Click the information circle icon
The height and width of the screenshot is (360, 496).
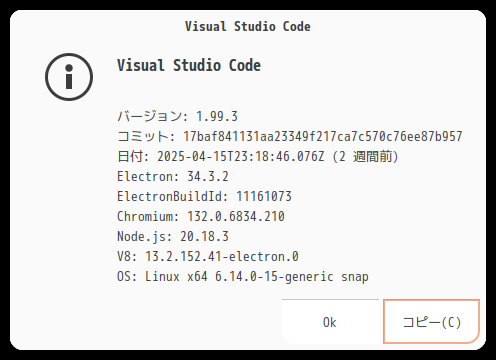pyautogui.click(x=69, y=77)
